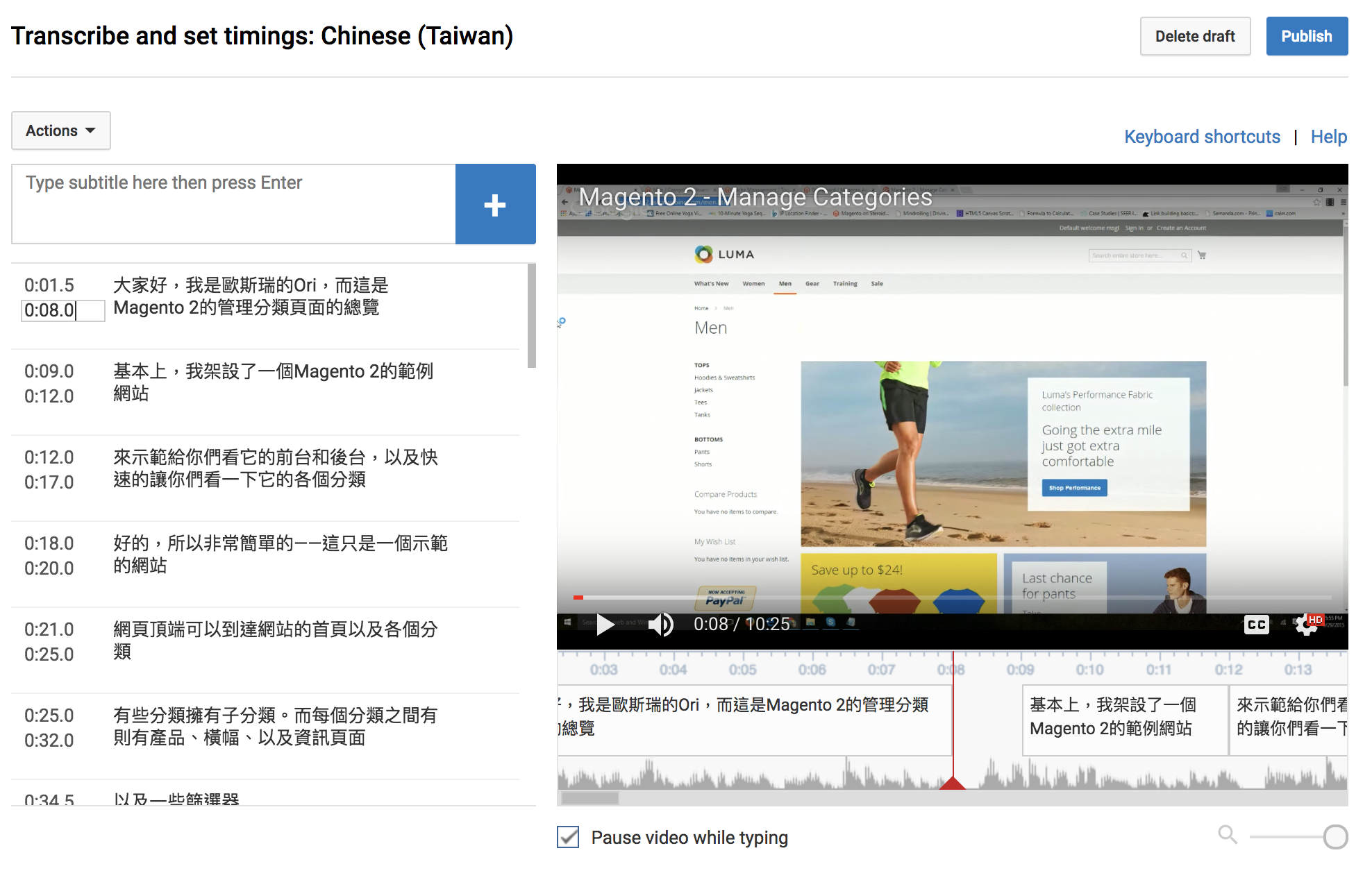
Task: Click the 0:10 mark on timeline ruler
Action: pos(1090,670)
